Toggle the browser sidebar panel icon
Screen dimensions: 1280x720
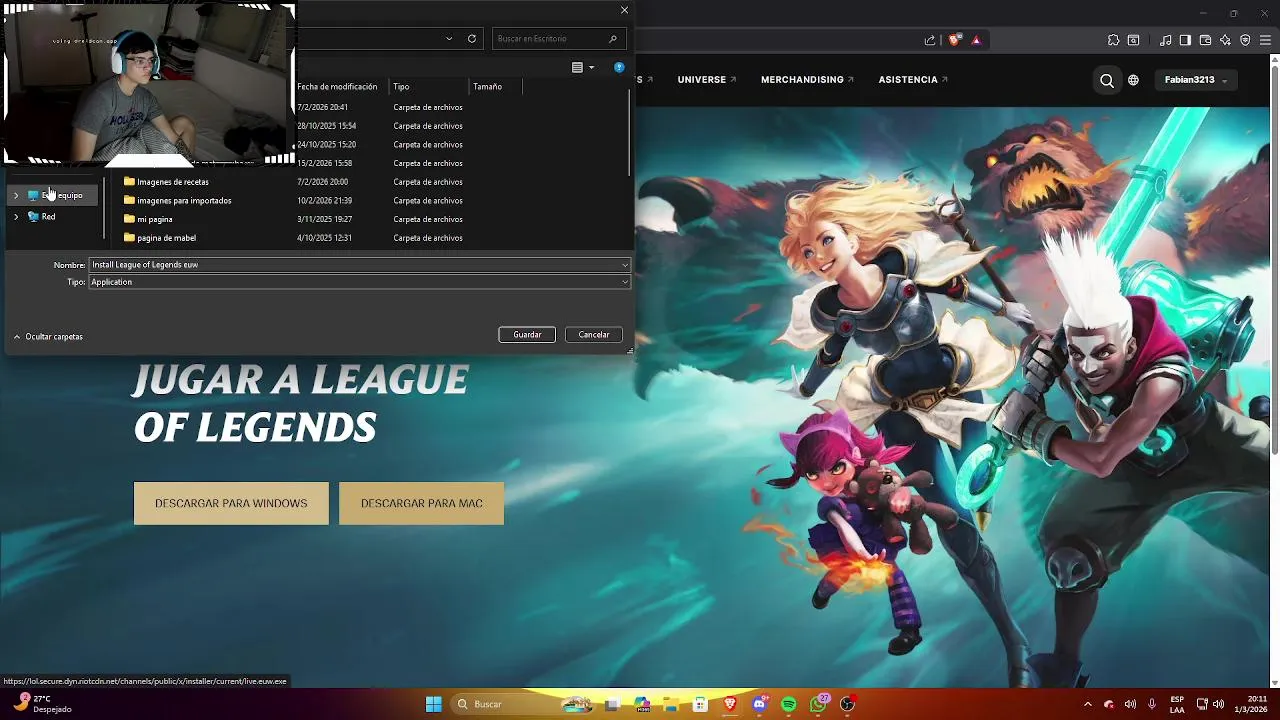(1185, 40)
